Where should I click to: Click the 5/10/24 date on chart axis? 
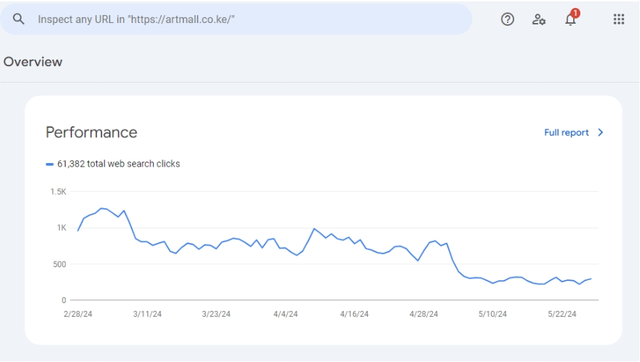[x=493, y=314]
